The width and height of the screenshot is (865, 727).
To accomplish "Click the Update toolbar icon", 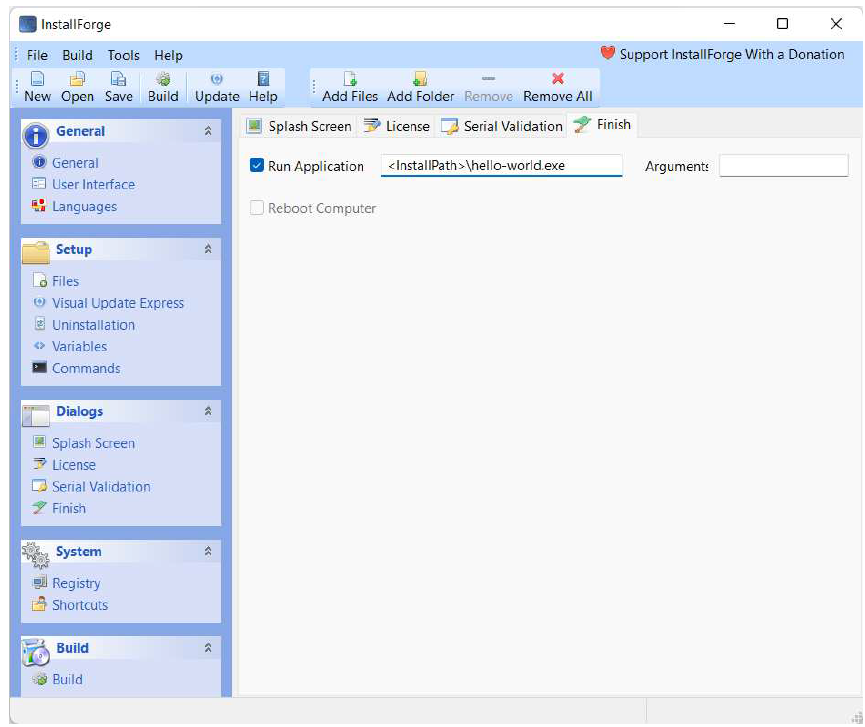I will [217, 80].
